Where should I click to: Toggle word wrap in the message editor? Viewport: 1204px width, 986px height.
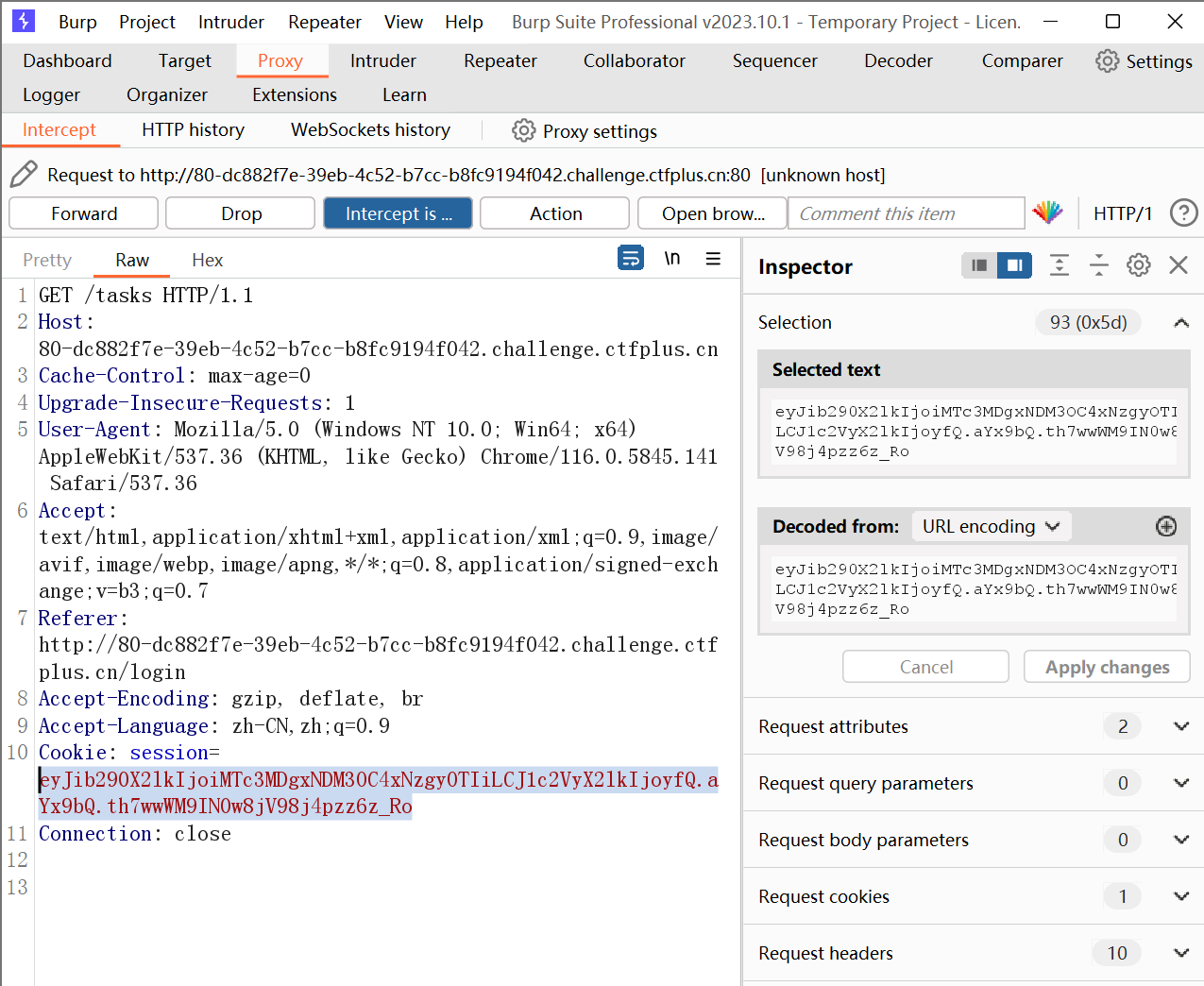point(631,257)
